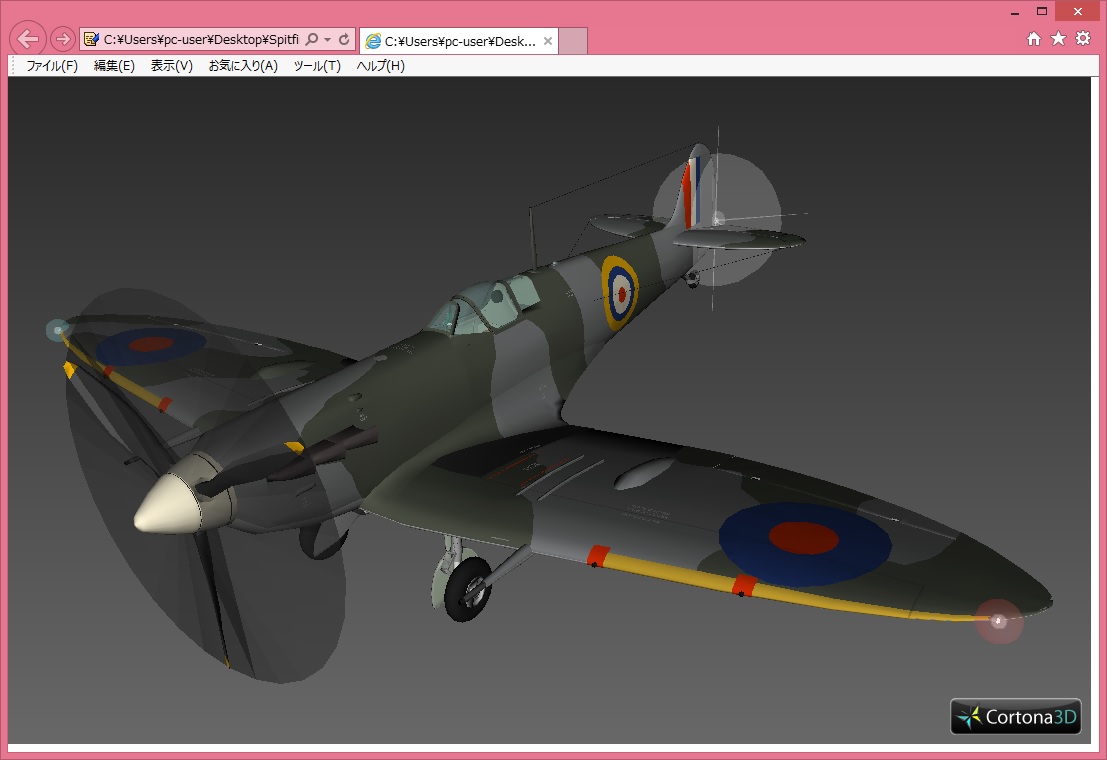Open the Home page icon
1107x760 pixels.
coord(1034,39)
